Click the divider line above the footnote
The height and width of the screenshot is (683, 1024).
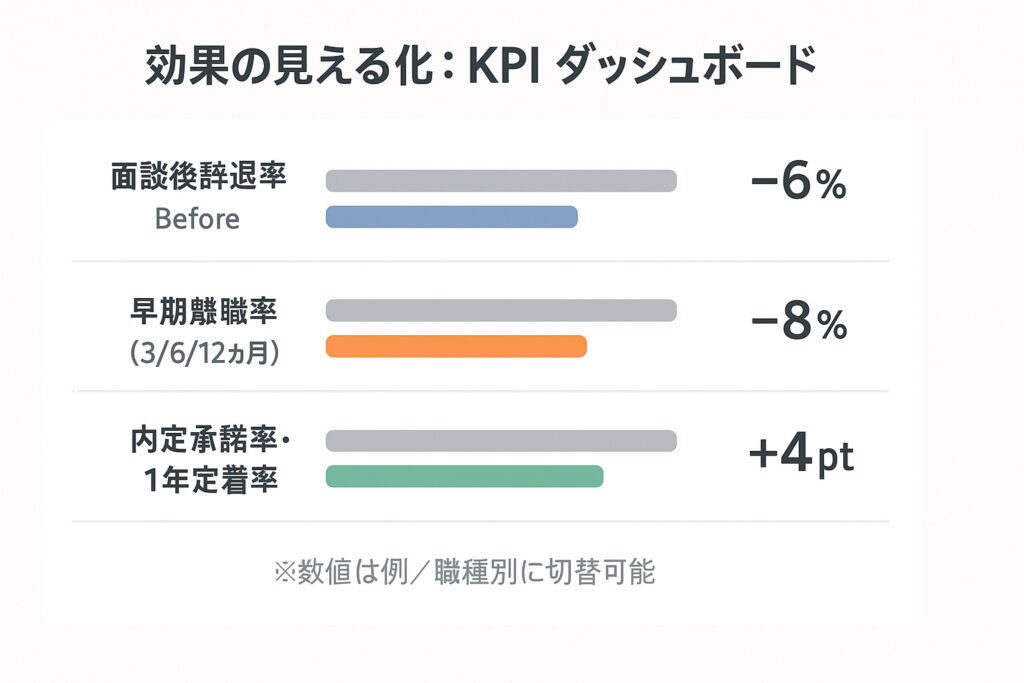(x=480, y=521)
